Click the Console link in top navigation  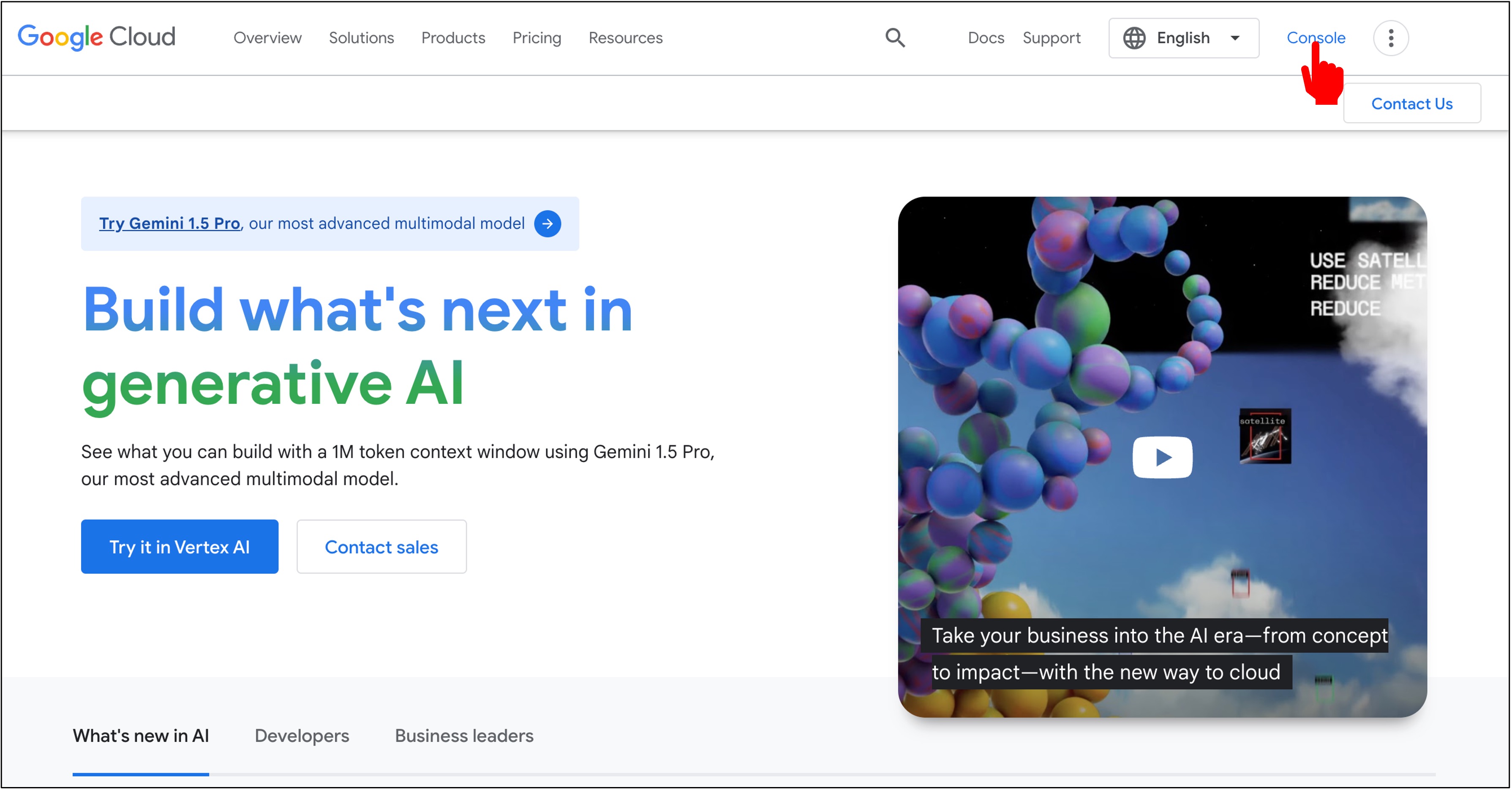tap(1316, 38)
